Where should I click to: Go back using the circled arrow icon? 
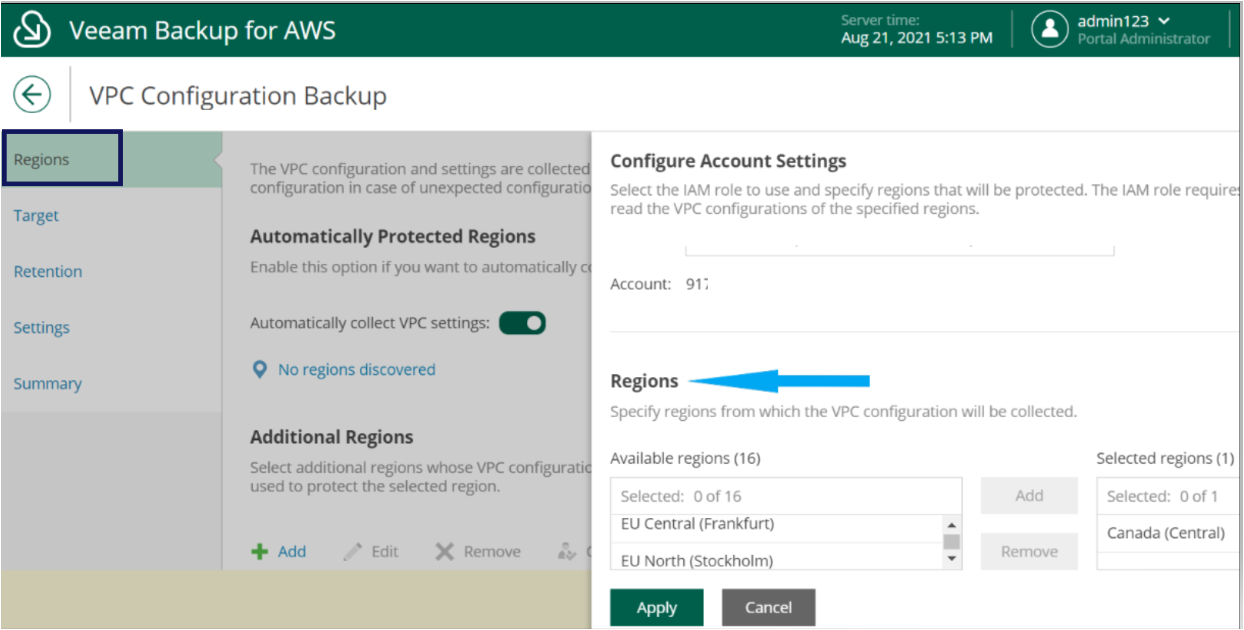(32, 95)
